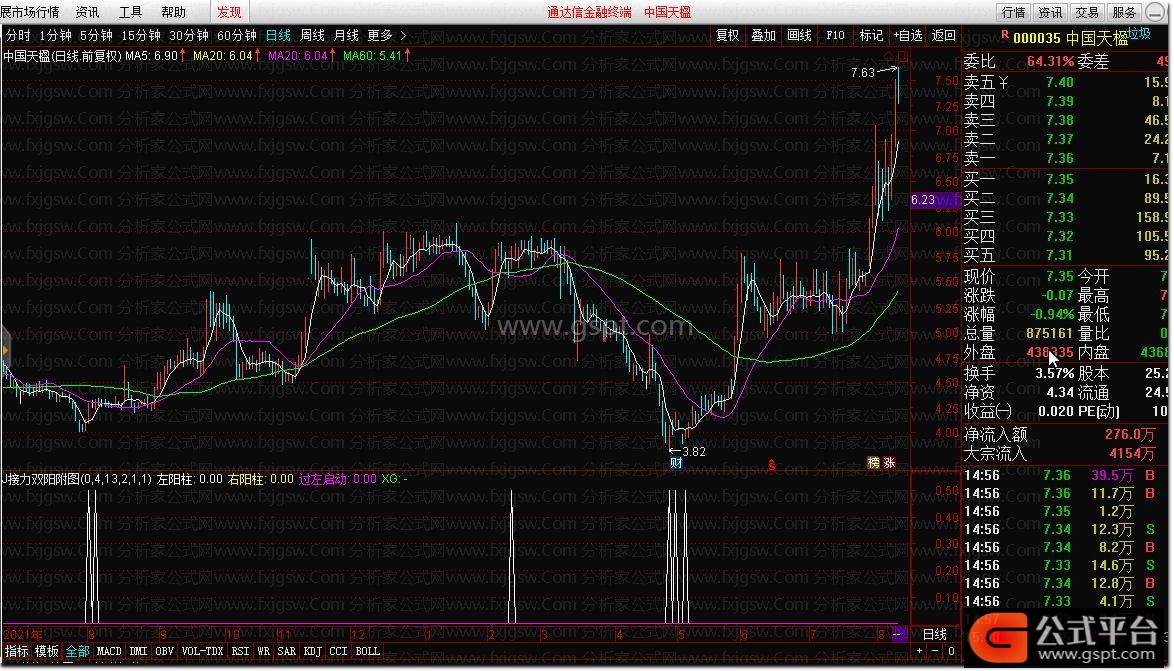The image size is (1174, 671).
Task: Click the 3.82 low price label
Action: (694, 452)
